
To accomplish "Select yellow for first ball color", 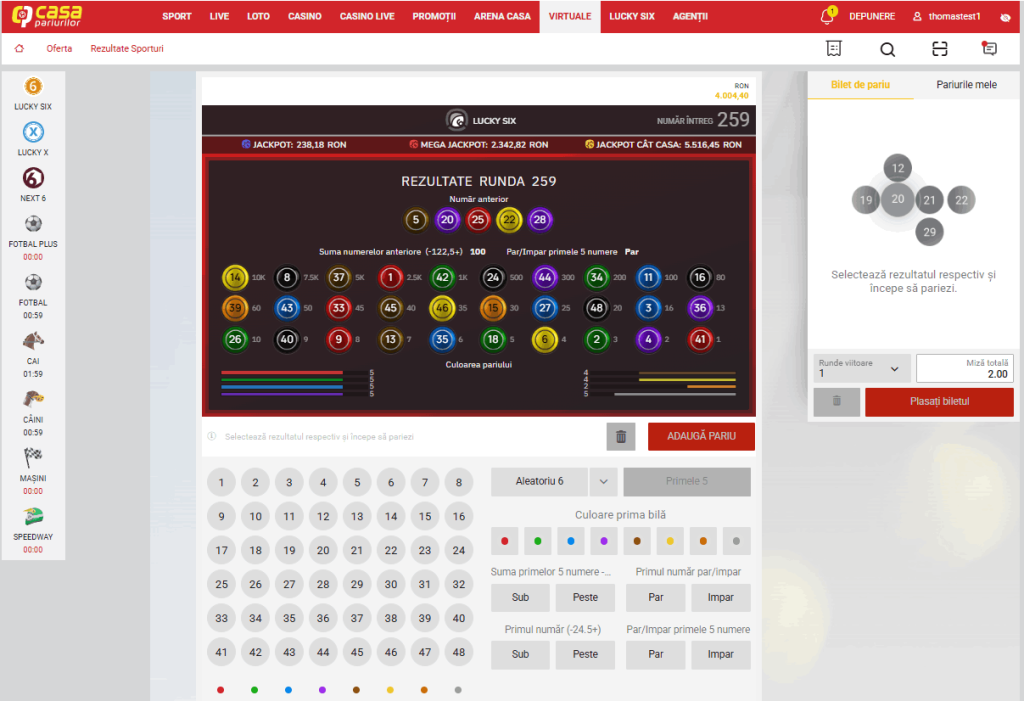I will [670, 541].
